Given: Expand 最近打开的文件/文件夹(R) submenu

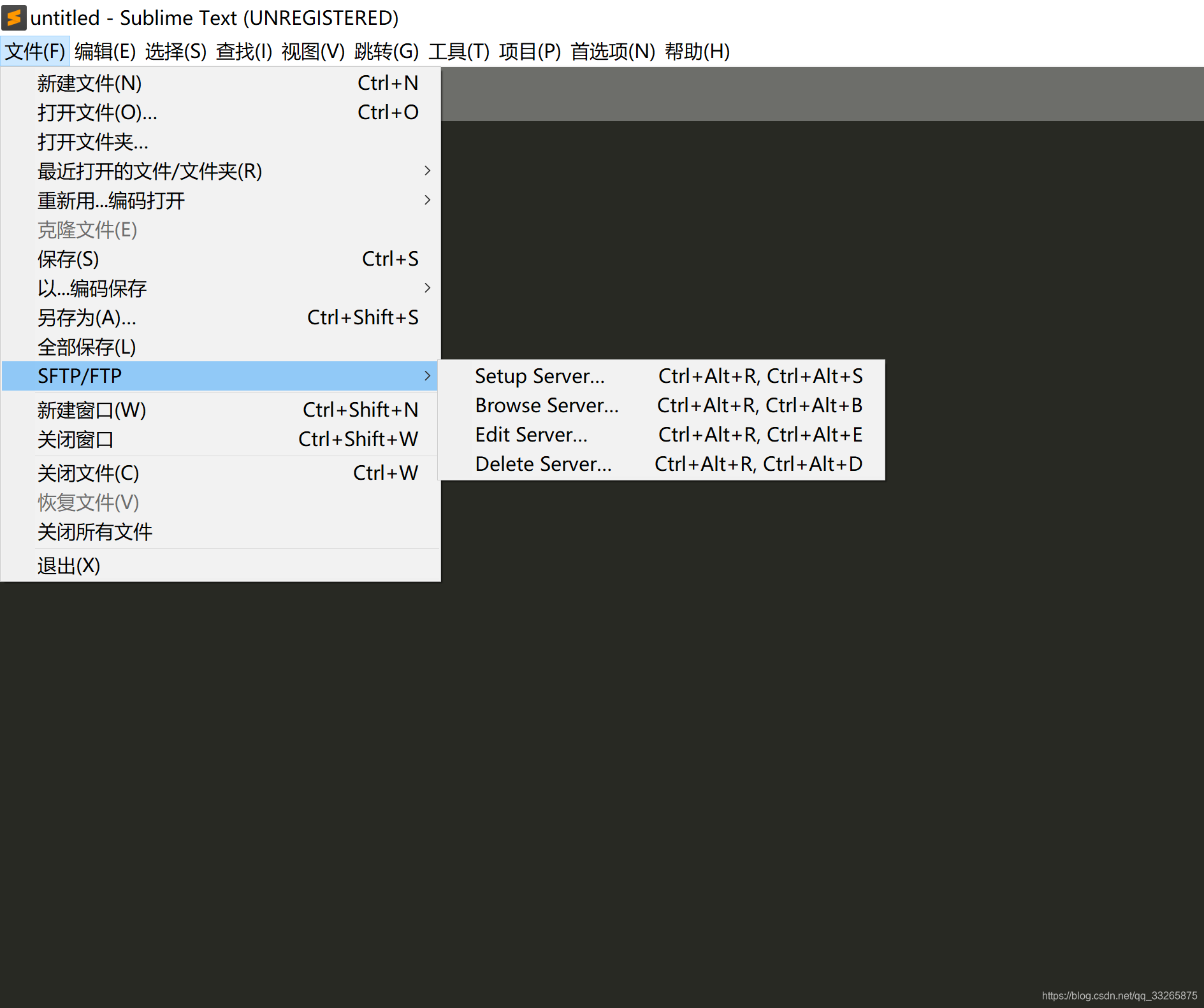Looking at the screenshot, I should coord(221,171).
